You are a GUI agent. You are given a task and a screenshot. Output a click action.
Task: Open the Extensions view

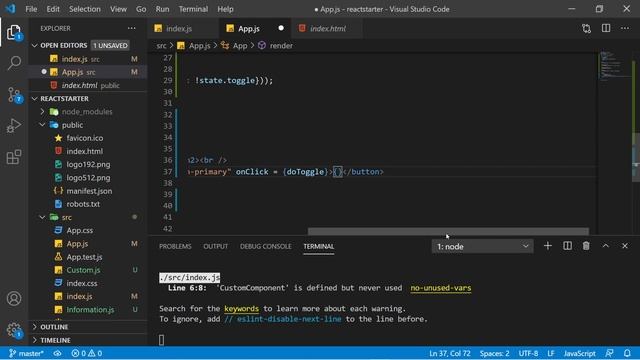tap(14, 157)
